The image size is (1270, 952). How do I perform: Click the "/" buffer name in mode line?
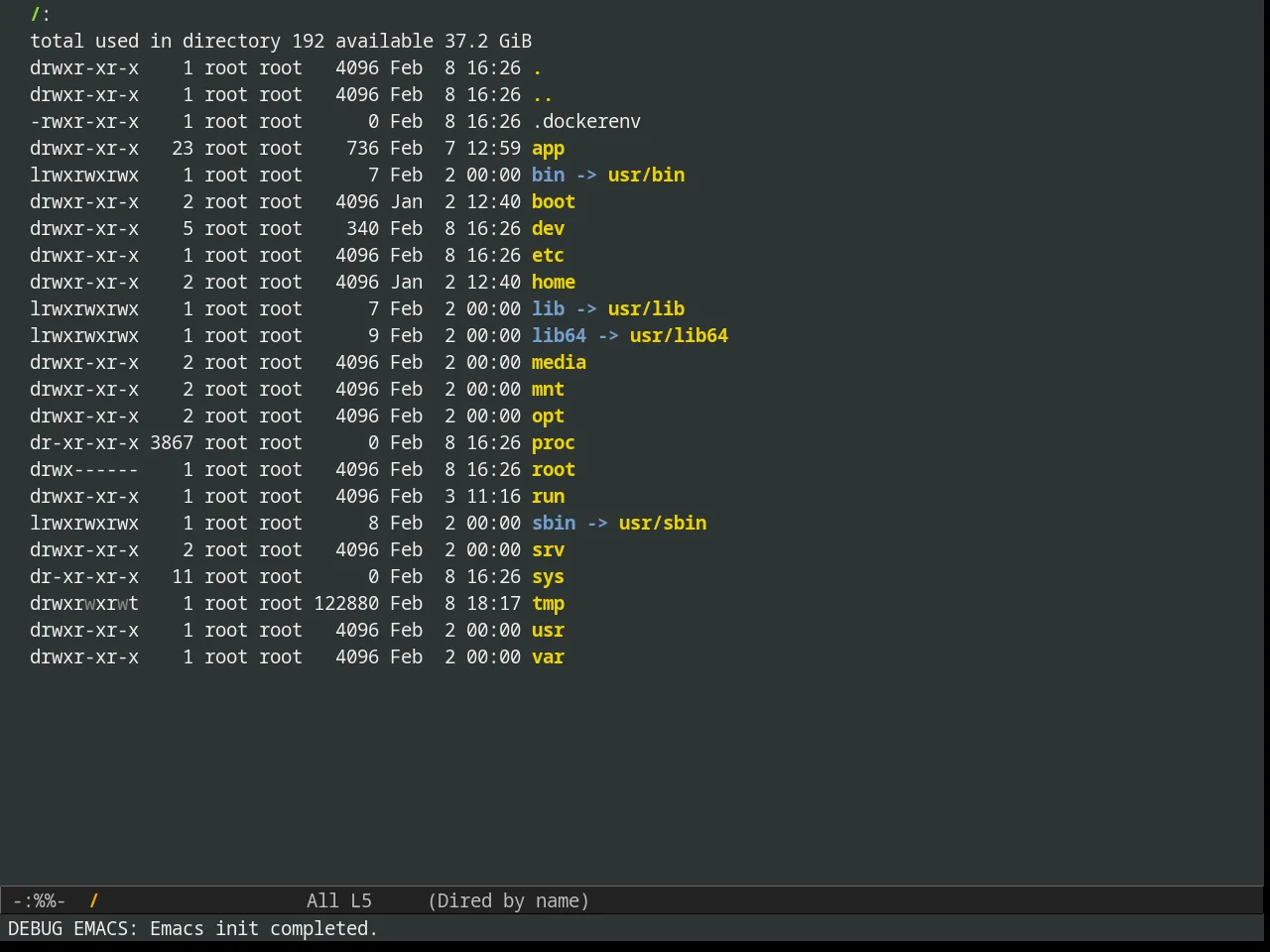pyautogui.click(x=94, y=901)
